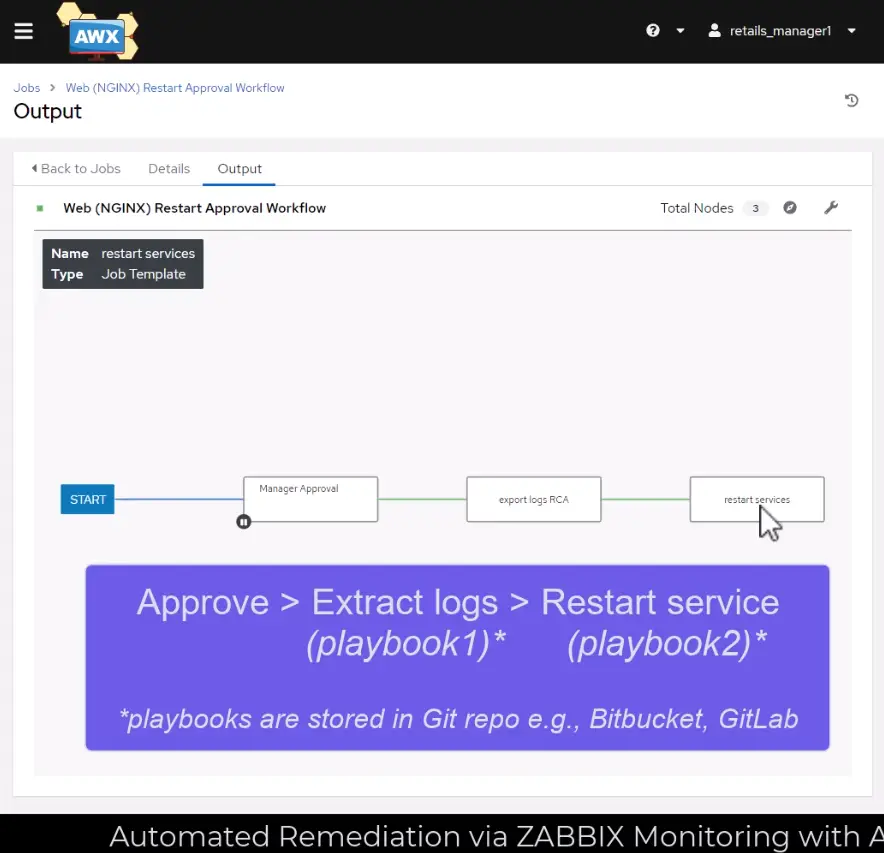Click the retails_manager1 username

point(780,31)
